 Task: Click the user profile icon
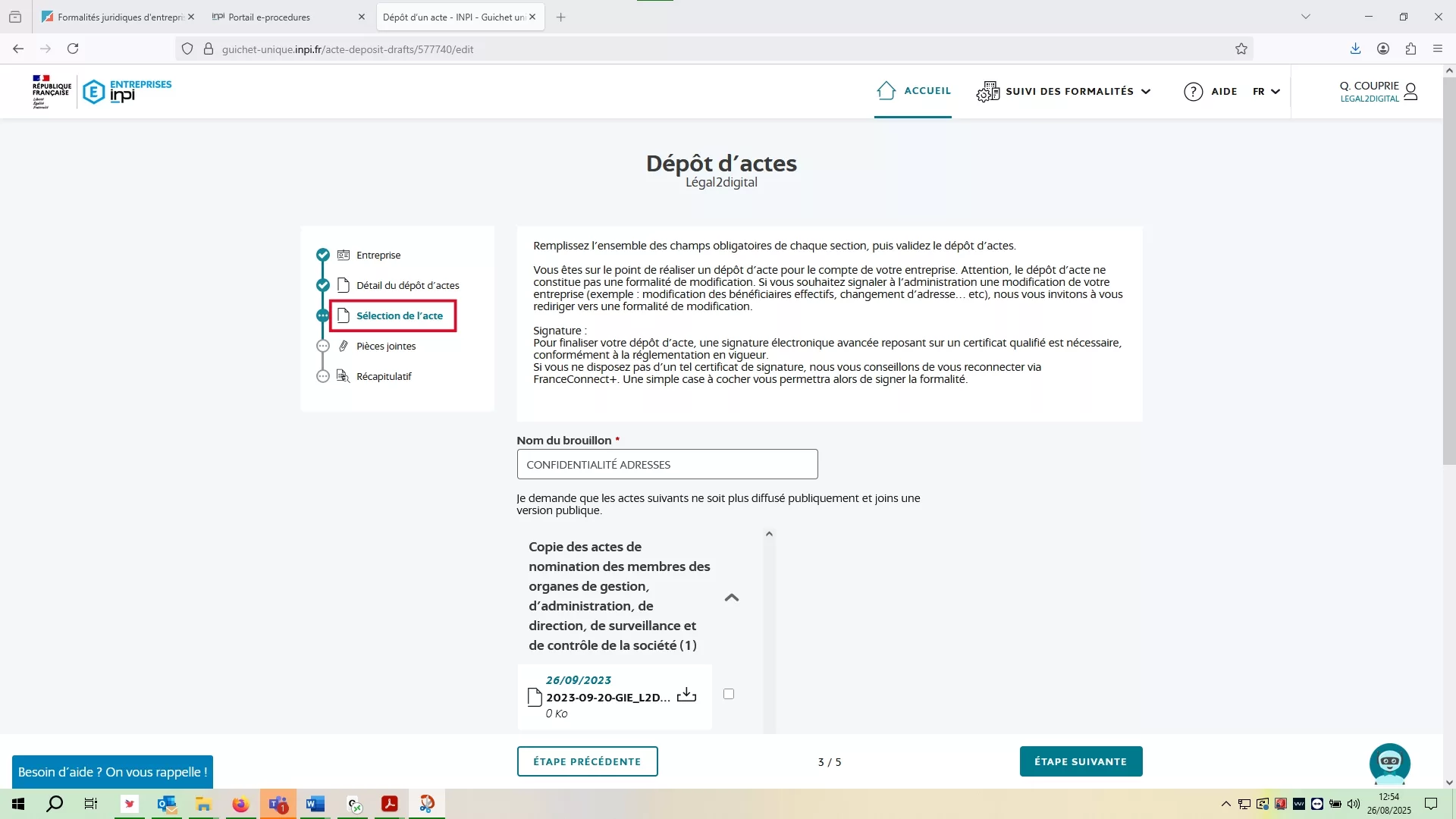1410,92
